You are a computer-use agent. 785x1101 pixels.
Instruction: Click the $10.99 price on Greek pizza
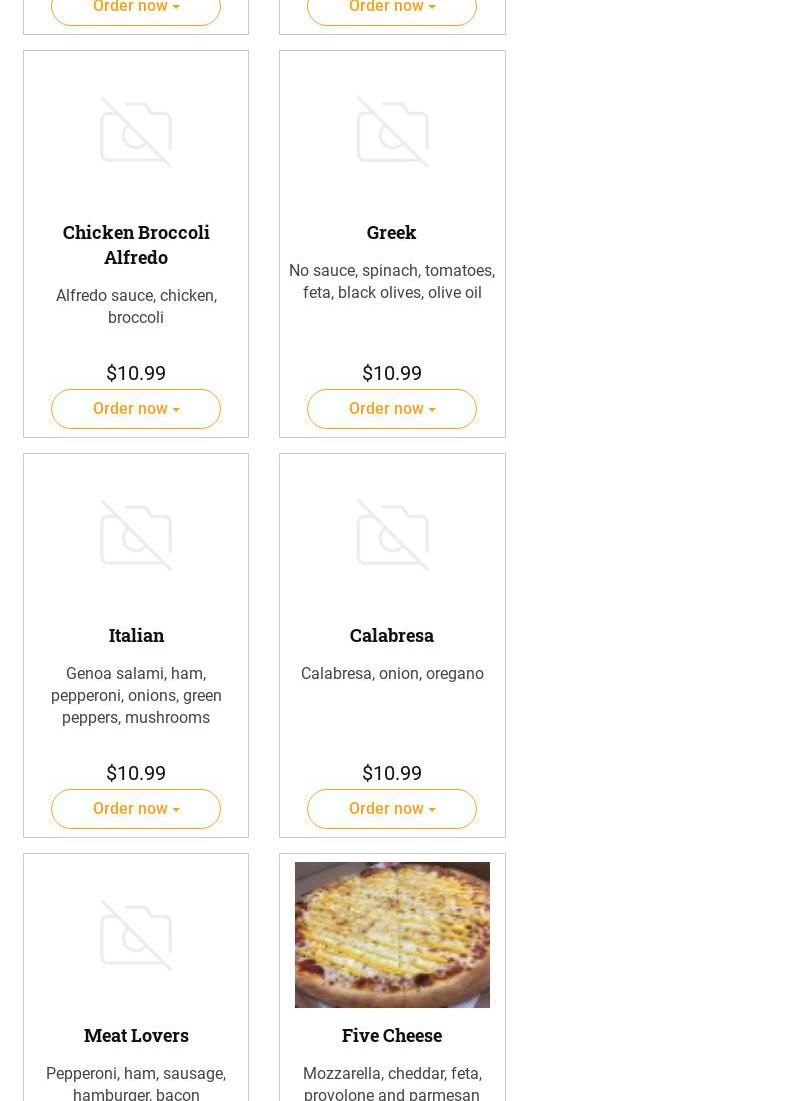392,373
